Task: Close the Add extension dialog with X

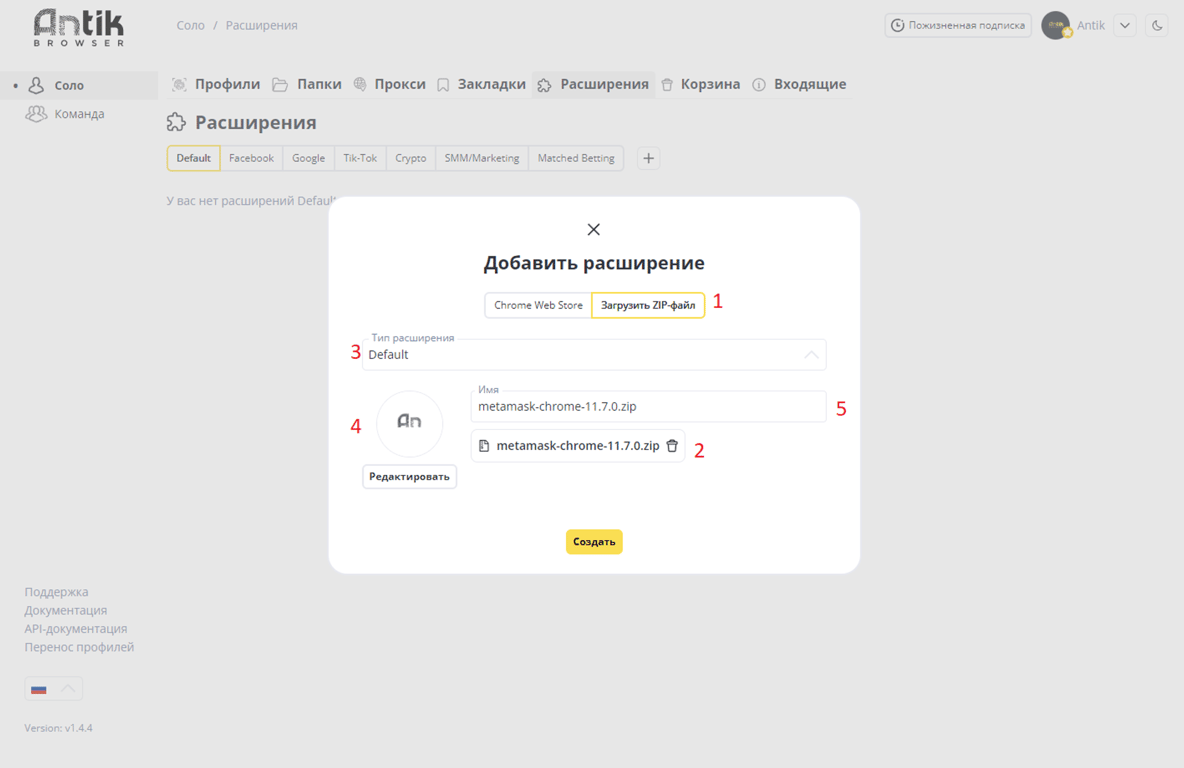Action: point(594,230)
